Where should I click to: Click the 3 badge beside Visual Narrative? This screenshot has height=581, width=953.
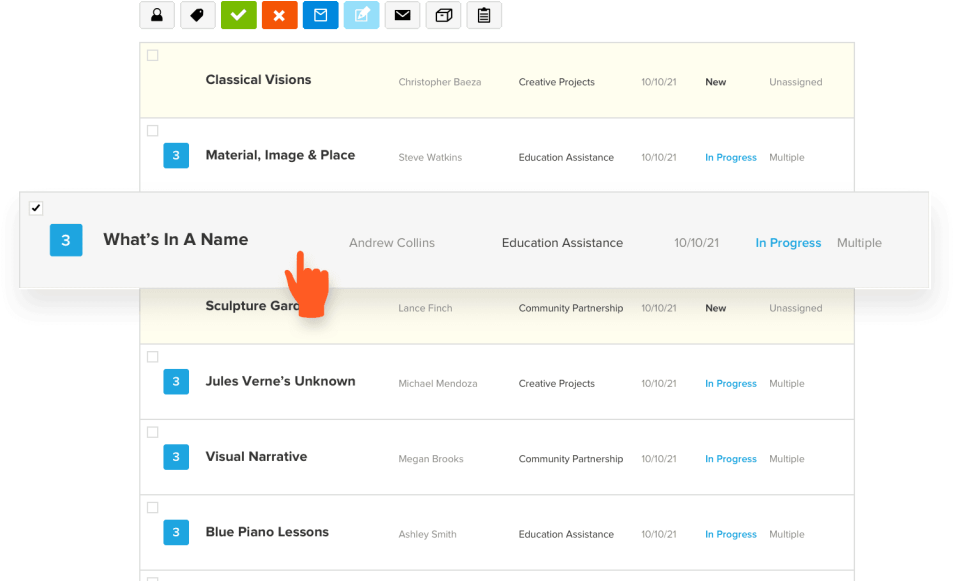(176, 457)
